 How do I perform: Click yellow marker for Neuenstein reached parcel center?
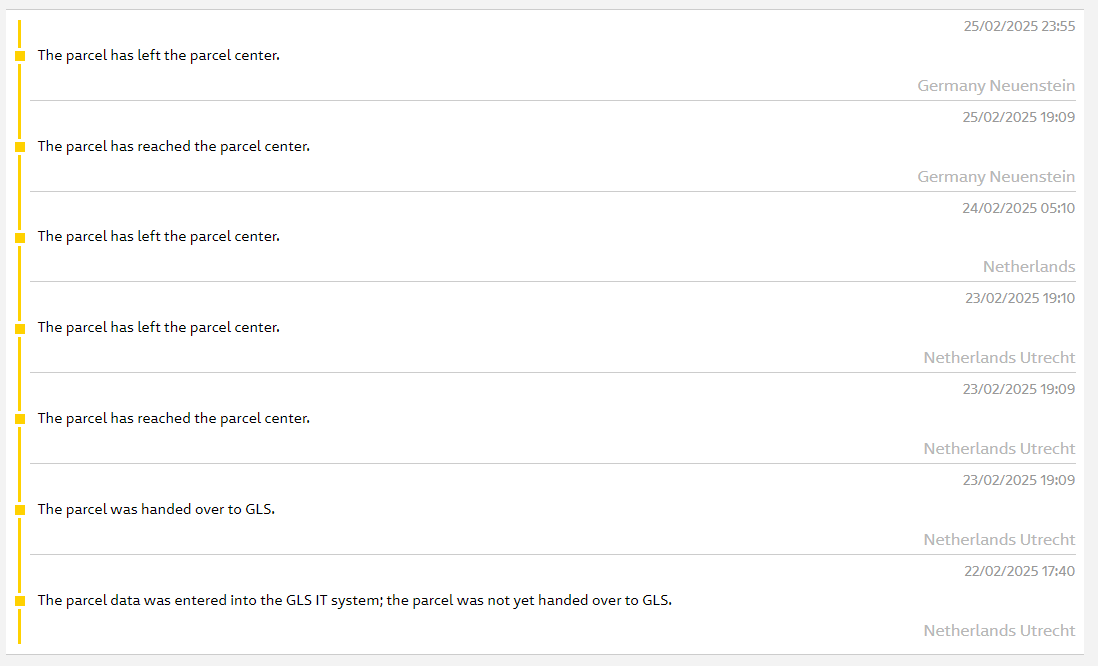[x=20, y=147]
